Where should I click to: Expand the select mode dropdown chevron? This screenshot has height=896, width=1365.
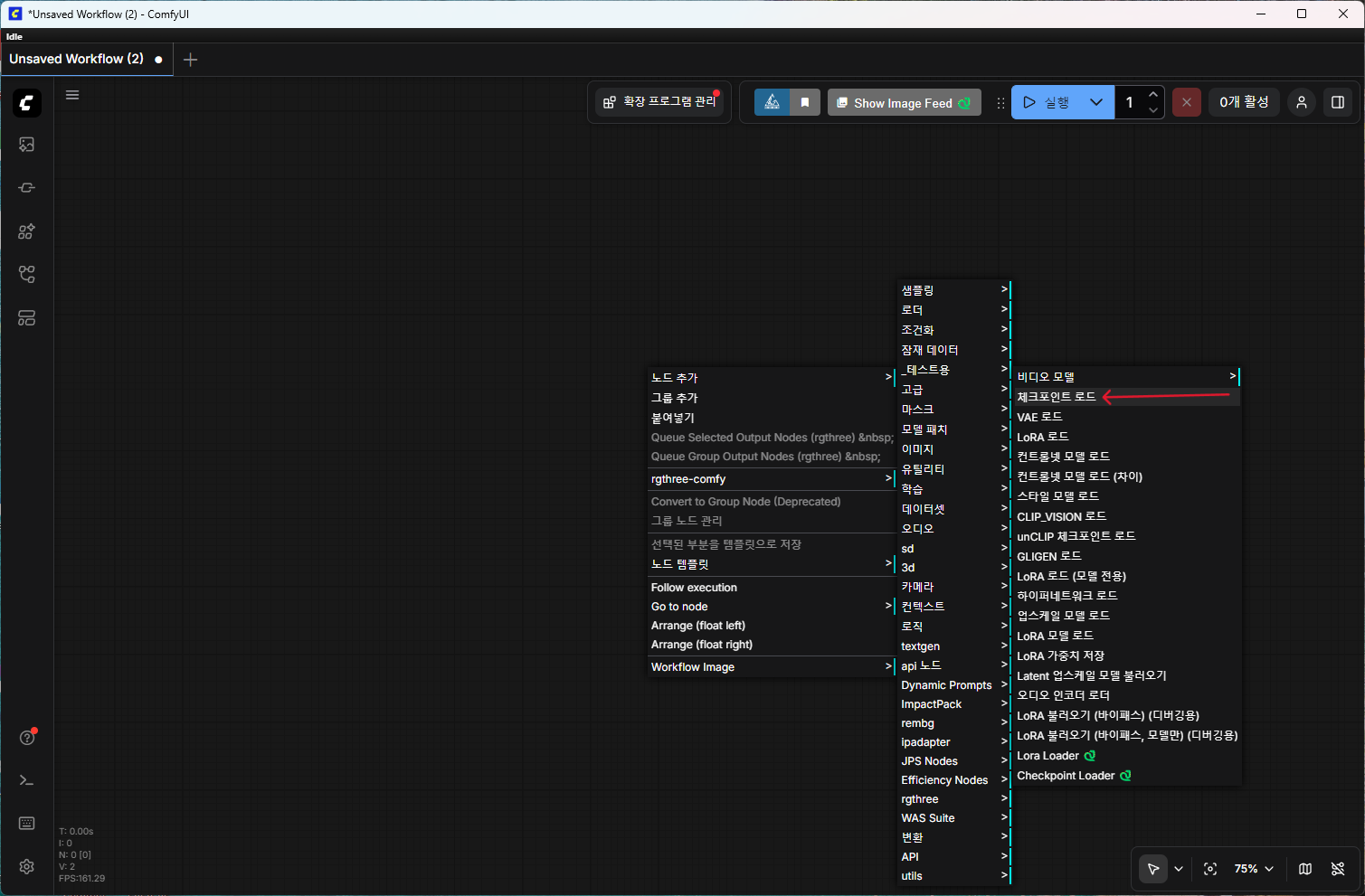click(x=1179, y=869)
